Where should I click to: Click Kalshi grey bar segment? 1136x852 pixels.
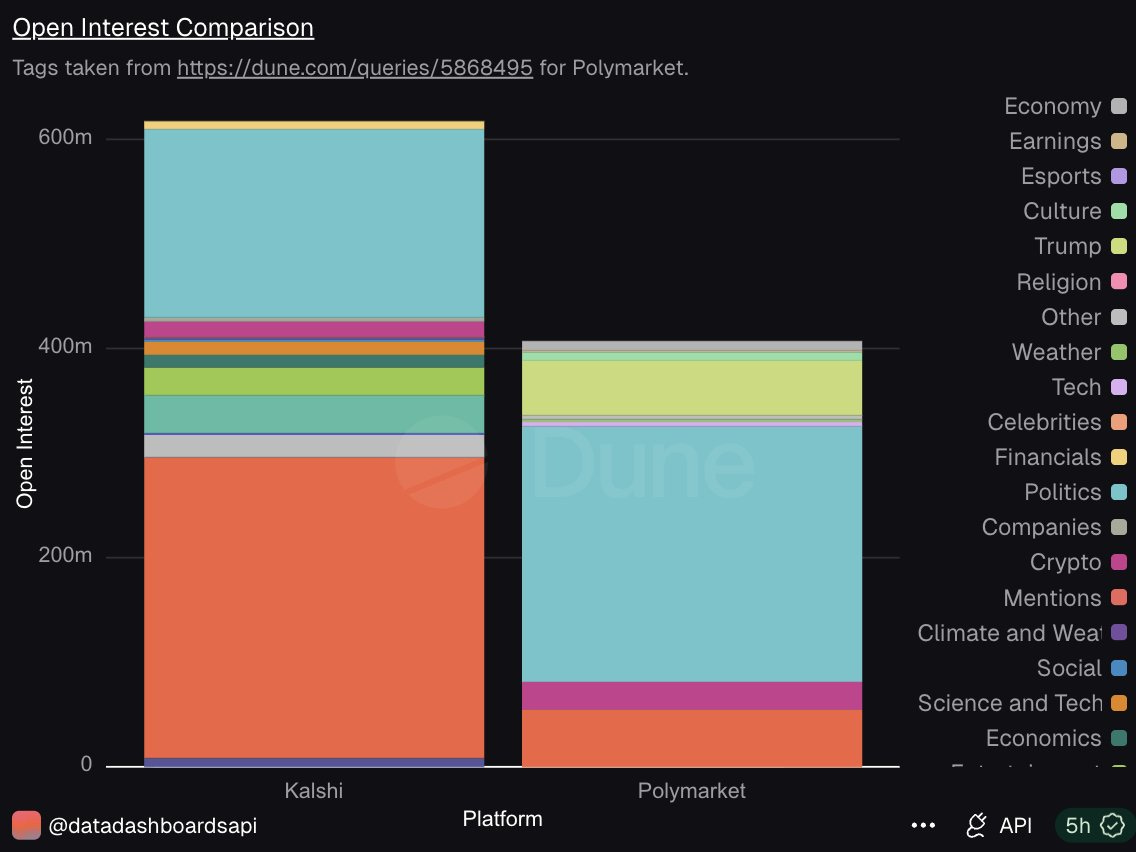(x=314, y=446)
